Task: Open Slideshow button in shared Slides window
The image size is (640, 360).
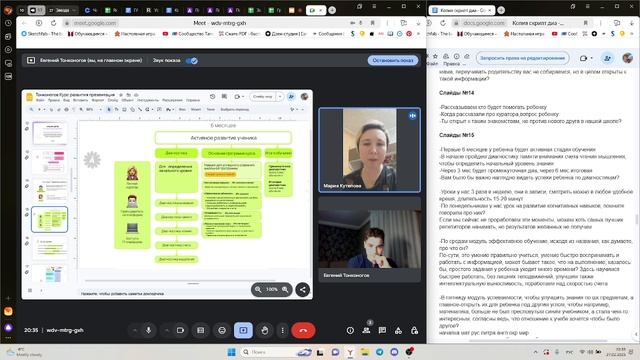Action: tap(262, 97)
